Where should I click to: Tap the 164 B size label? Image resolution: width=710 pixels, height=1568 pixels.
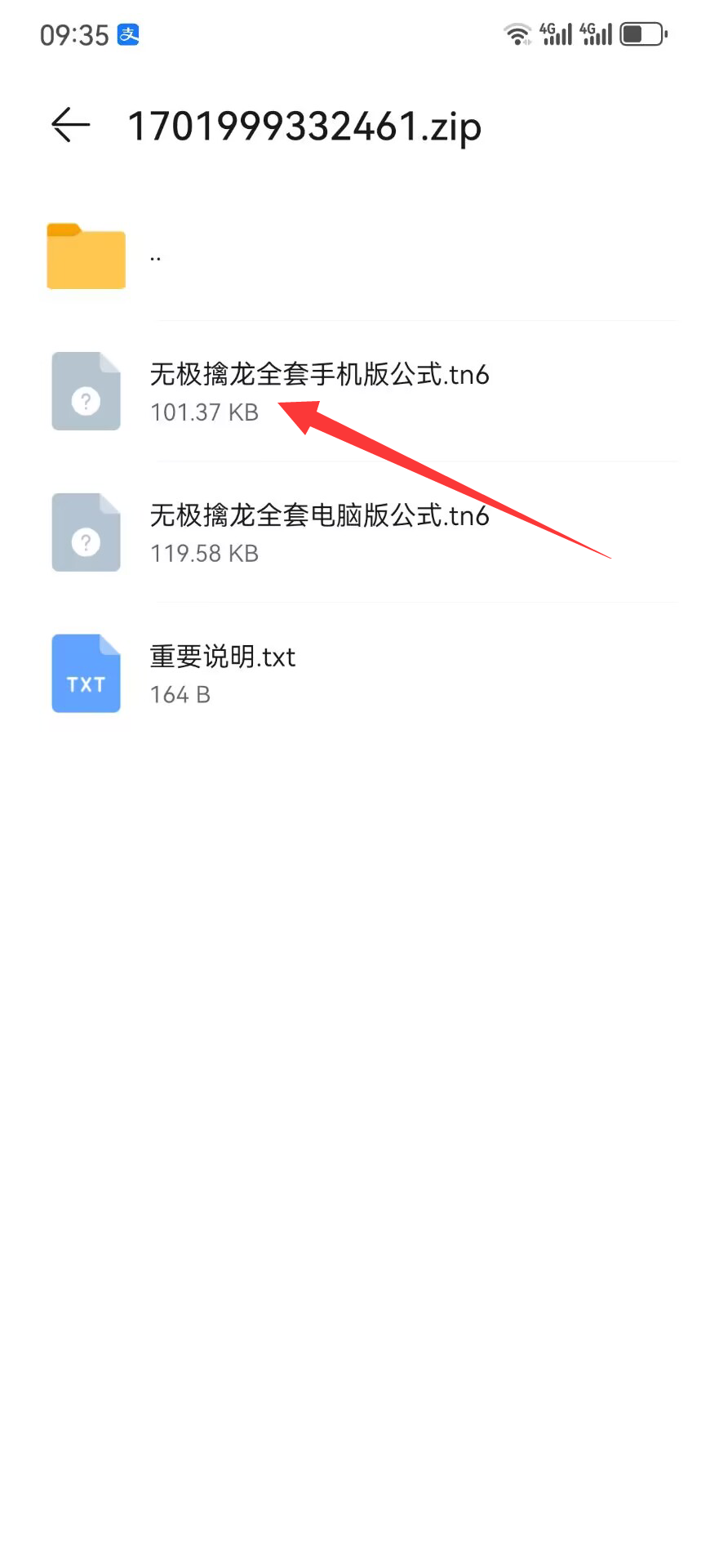tap(180, 695)
